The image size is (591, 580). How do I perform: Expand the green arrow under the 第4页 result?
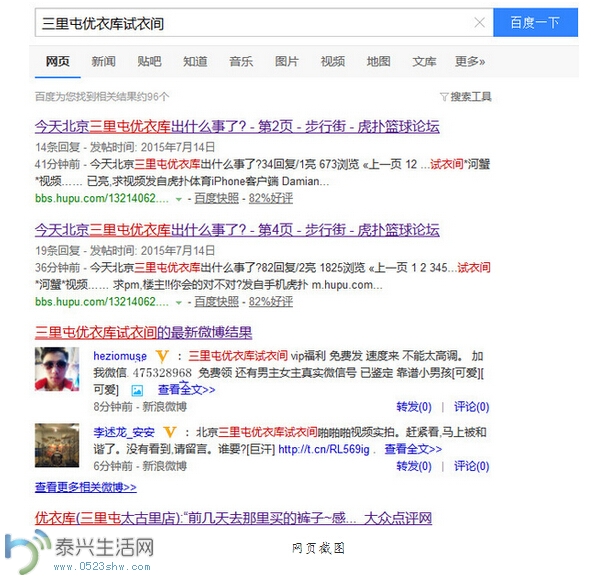click(179, 302)
